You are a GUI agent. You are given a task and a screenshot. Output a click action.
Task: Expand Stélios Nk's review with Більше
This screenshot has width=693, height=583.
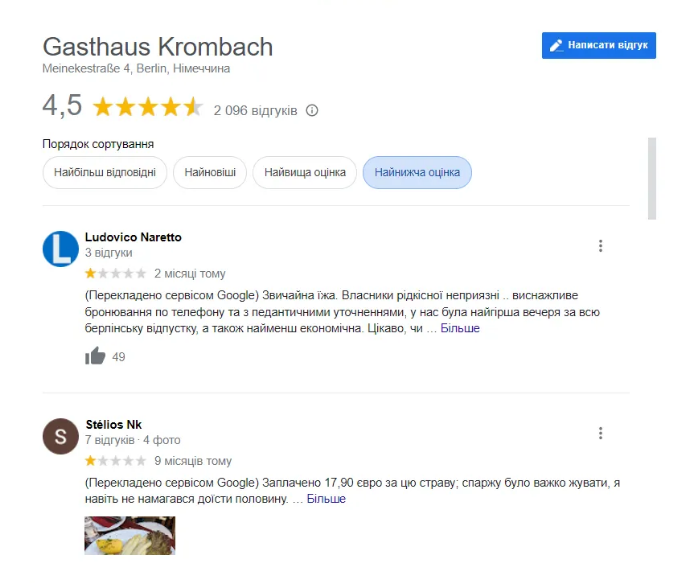click(326, 499)
